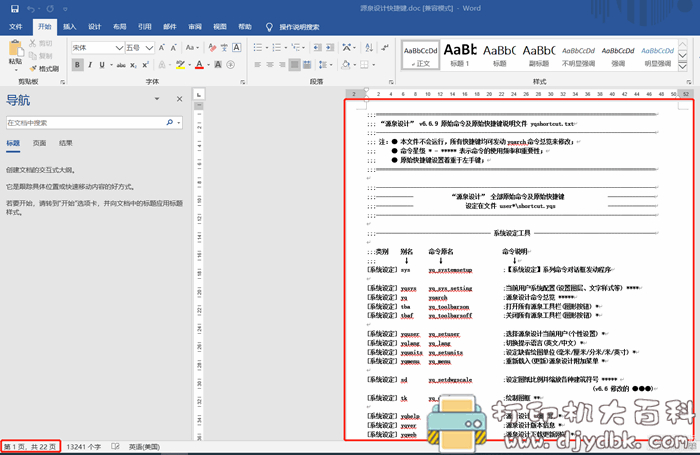Open the Quick Access Toolbar customize arrow
Screen dimensions: 700x455
(65, 9)
